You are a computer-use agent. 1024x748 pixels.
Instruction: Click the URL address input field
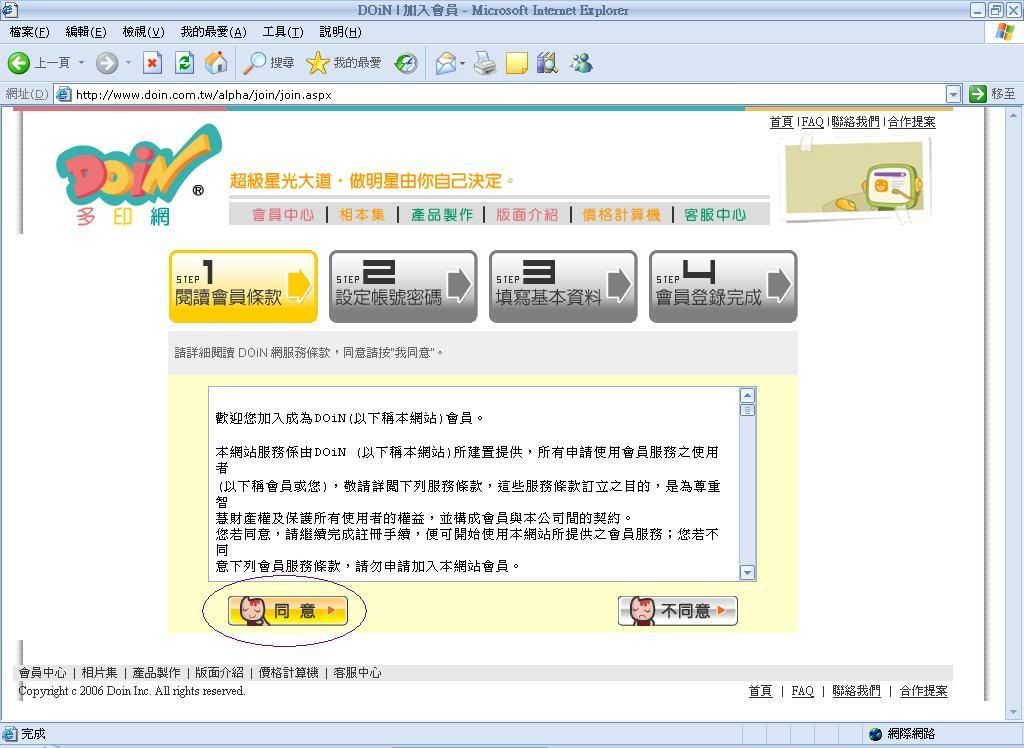500,94
